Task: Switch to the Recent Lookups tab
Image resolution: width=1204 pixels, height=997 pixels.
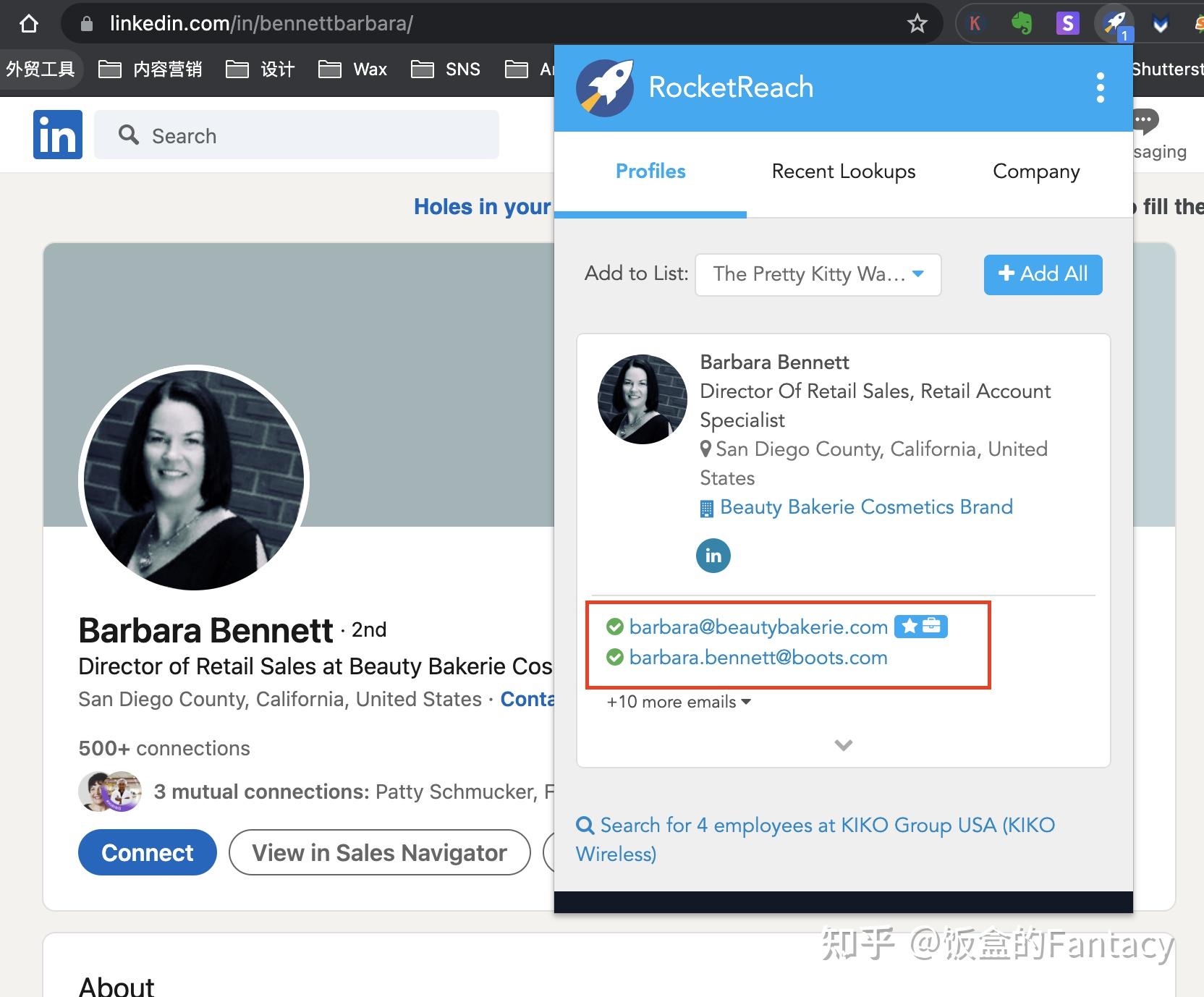Action: pos(844,171)
